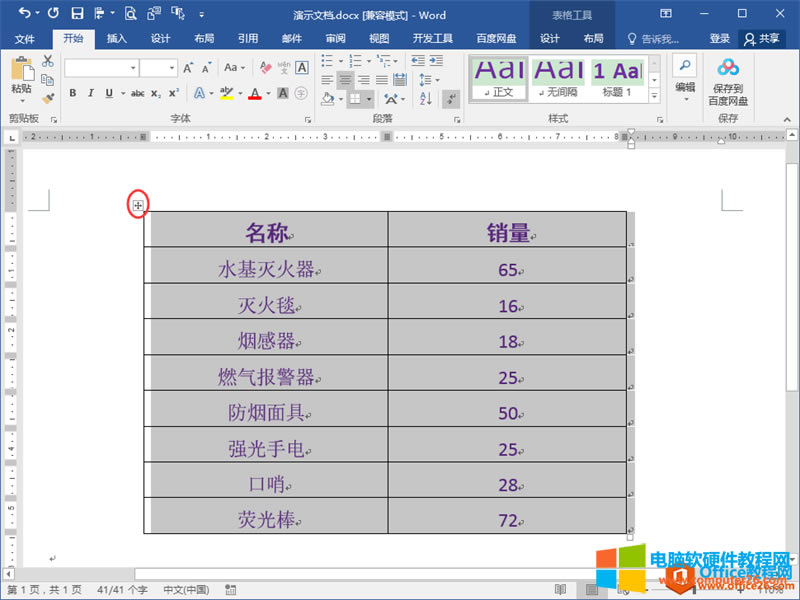800x600 pixels.
Task: Click the 水基灭火器 table cell
Action: coord(266,269)
